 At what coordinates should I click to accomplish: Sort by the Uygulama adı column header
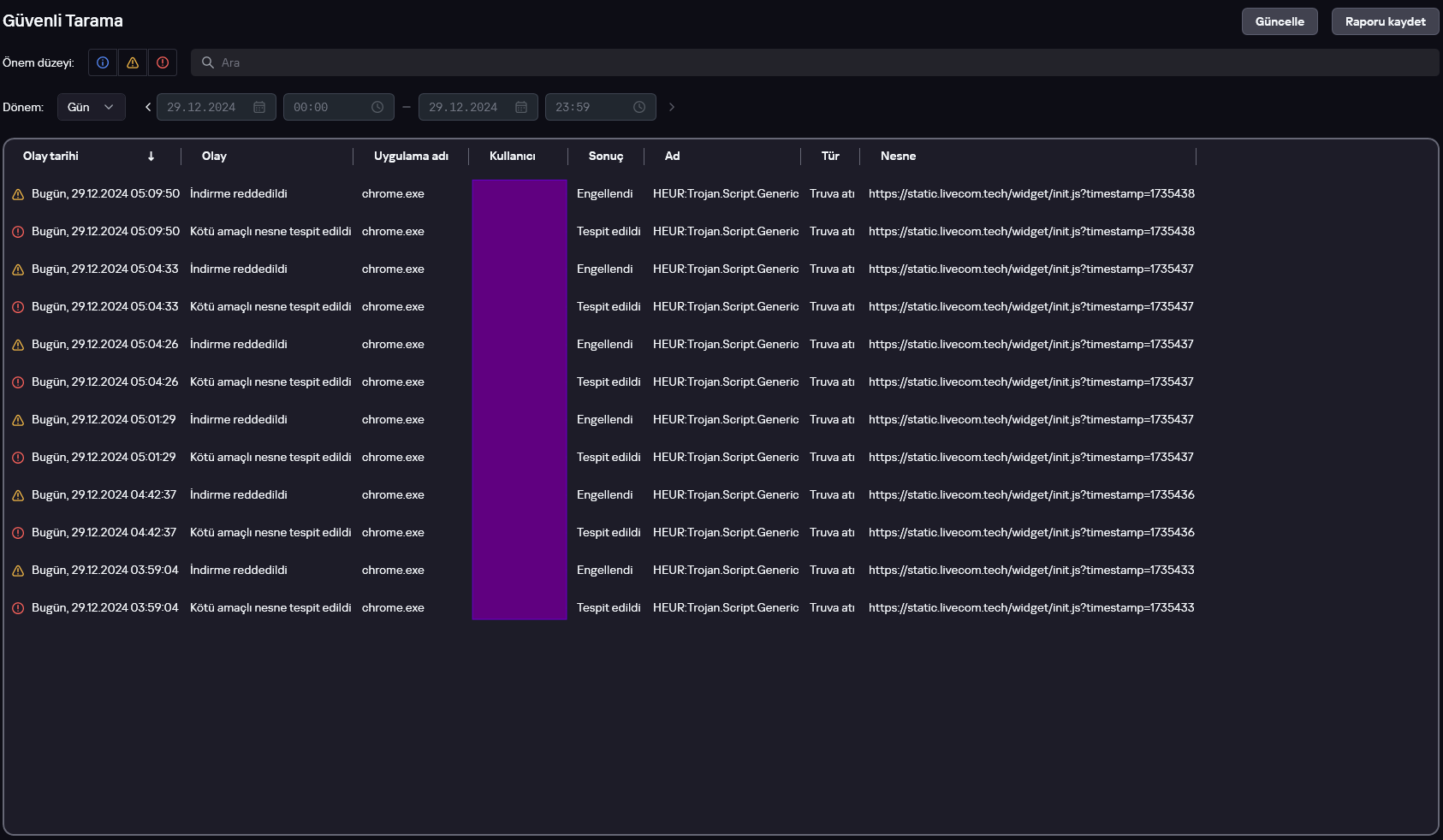411,156
